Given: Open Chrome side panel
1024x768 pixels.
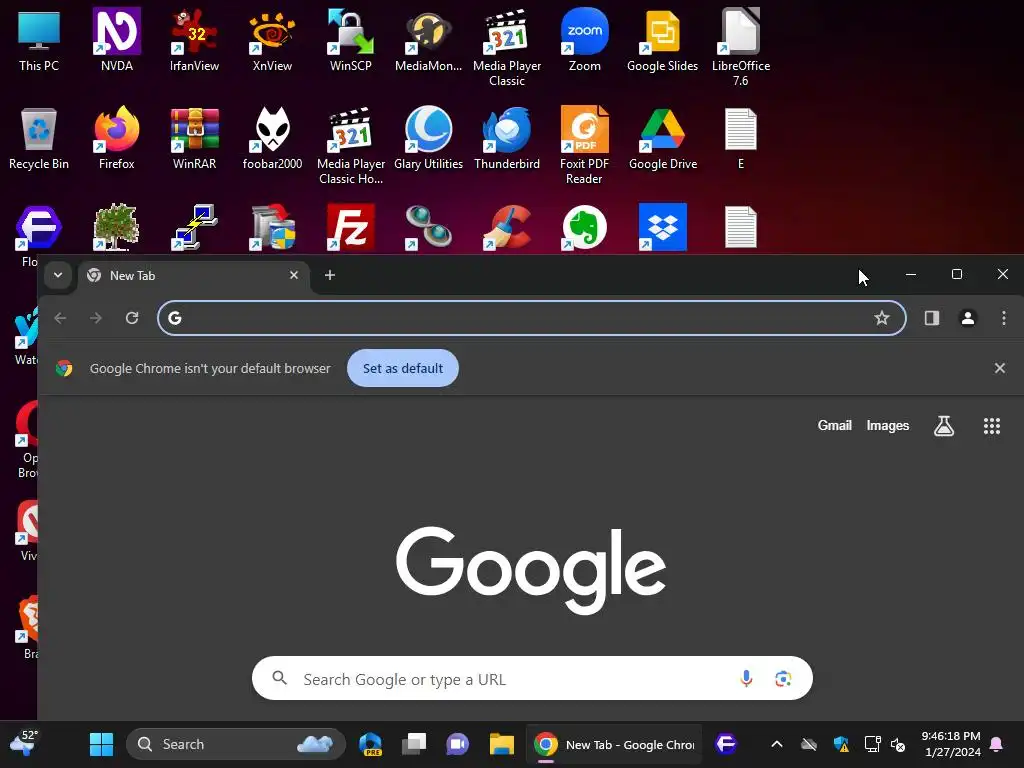Looking at the screenshot, I should [932, 318].
